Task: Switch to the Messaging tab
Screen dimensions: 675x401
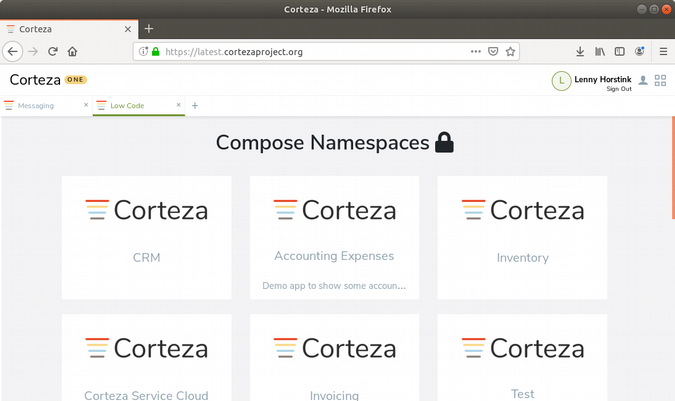Action: coord(36,105)
